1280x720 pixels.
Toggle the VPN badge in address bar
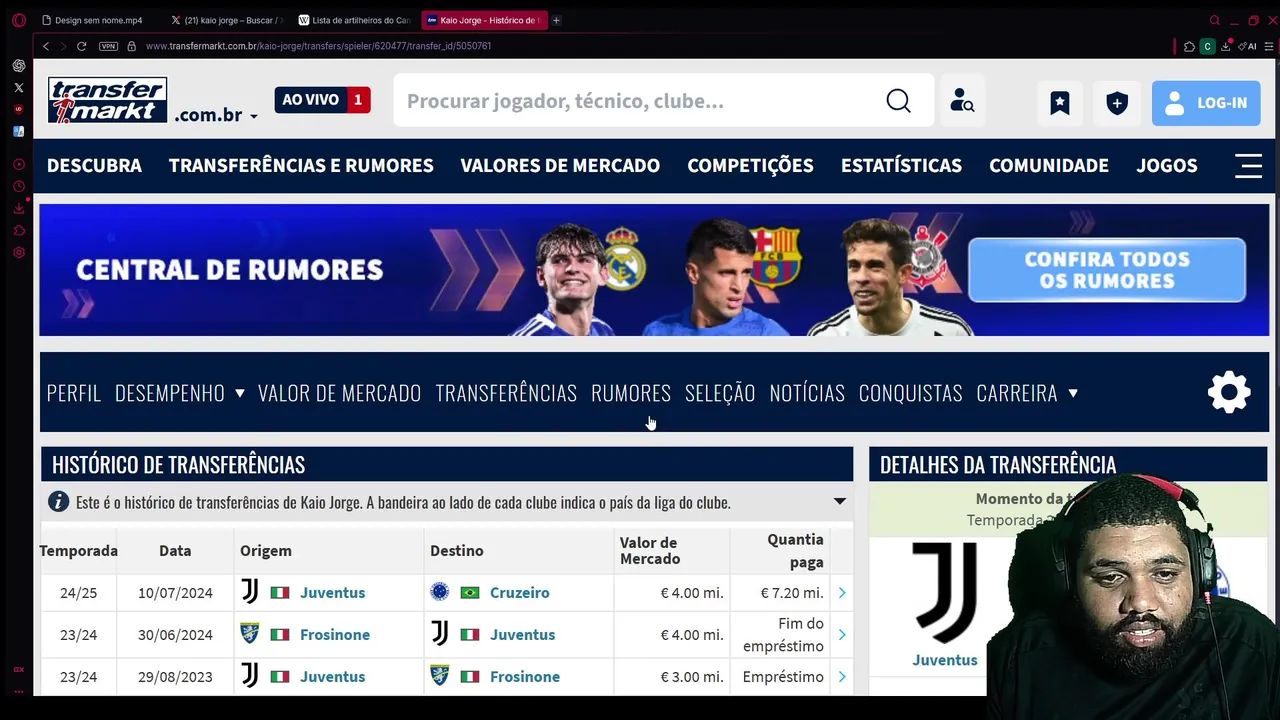108,46
